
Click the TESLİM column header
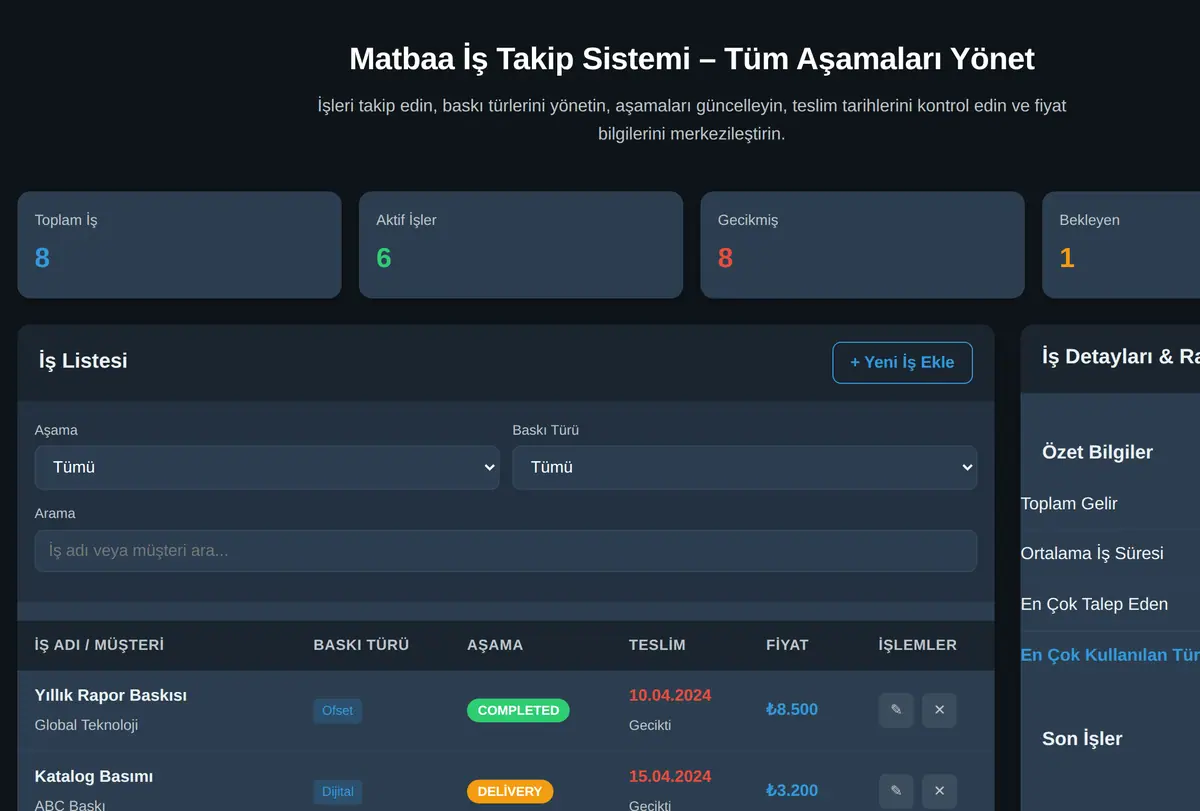(657, 645)
